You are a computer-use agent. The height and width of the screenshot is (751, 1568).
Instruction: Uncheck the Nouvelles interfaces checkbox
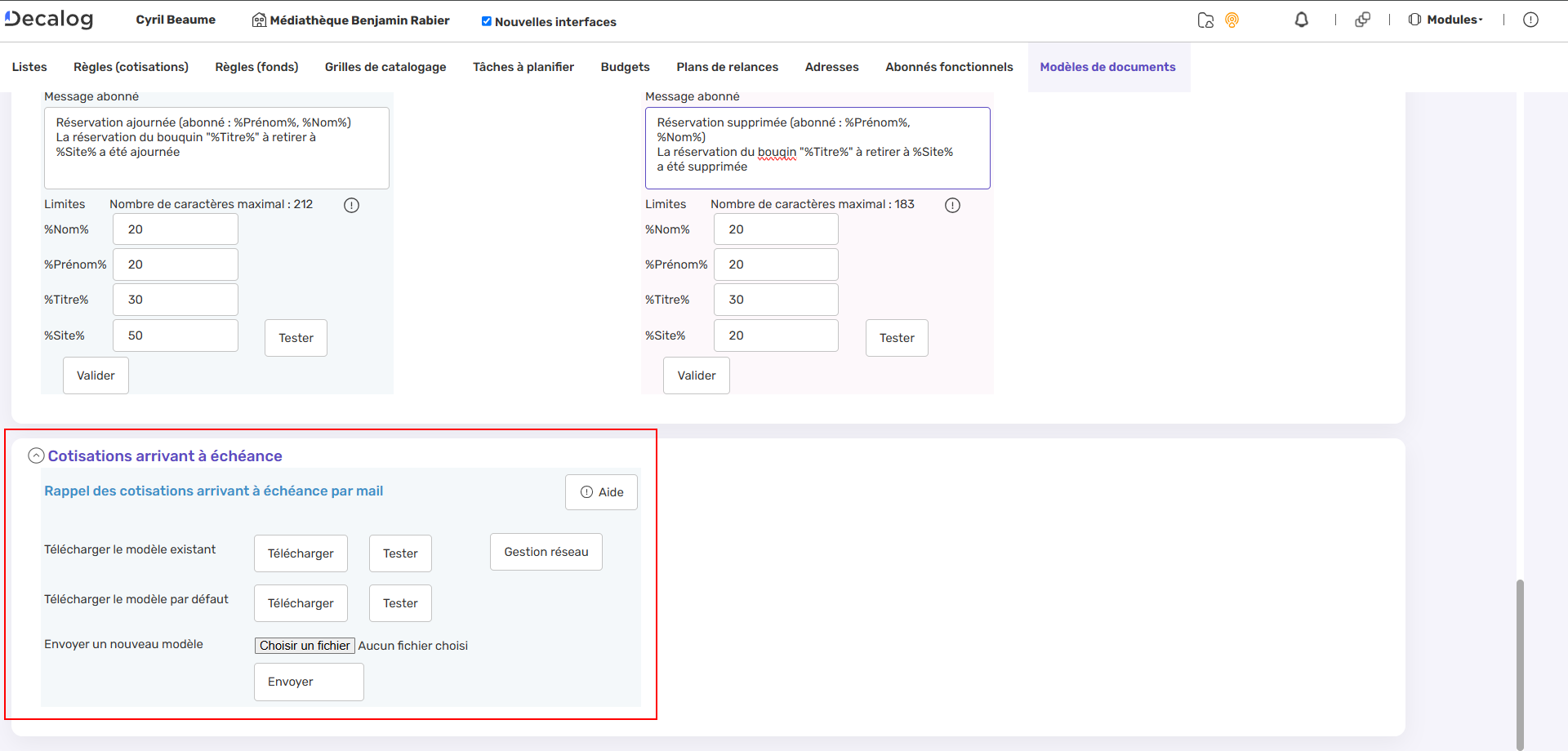click(487, 21)
